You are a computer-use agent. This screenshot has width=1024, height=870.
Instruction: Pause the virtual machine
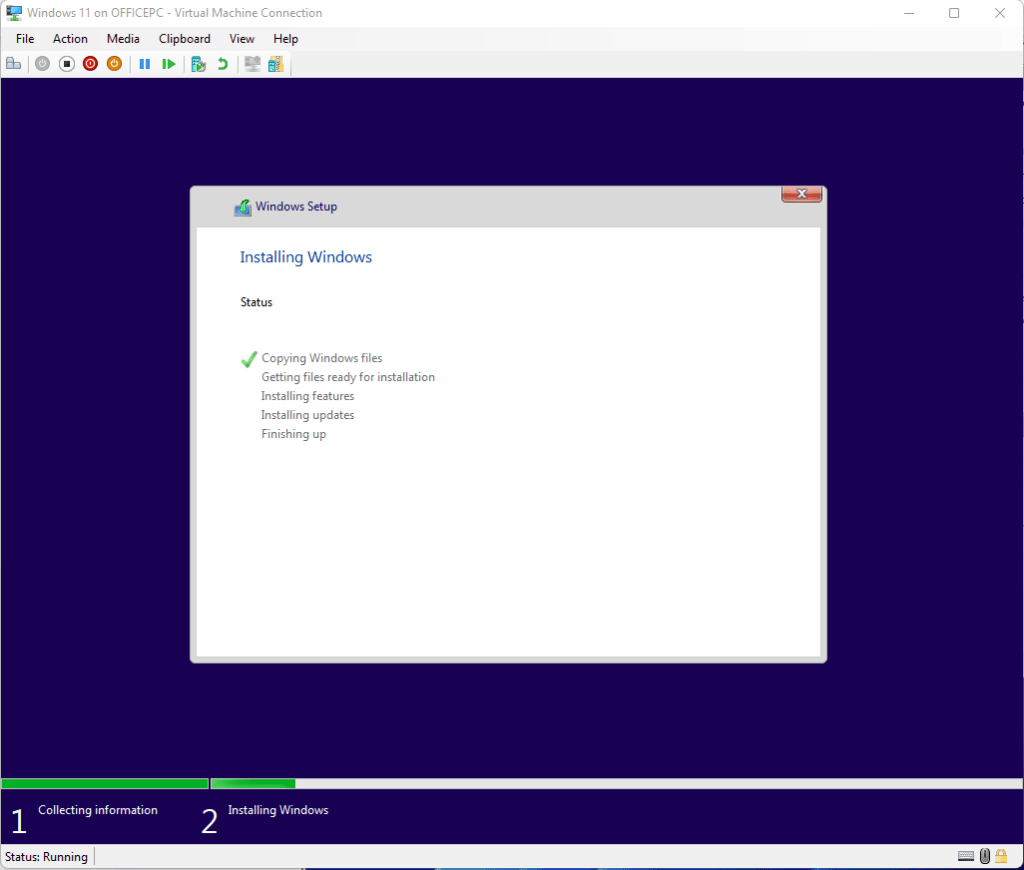tap(145, 64)
